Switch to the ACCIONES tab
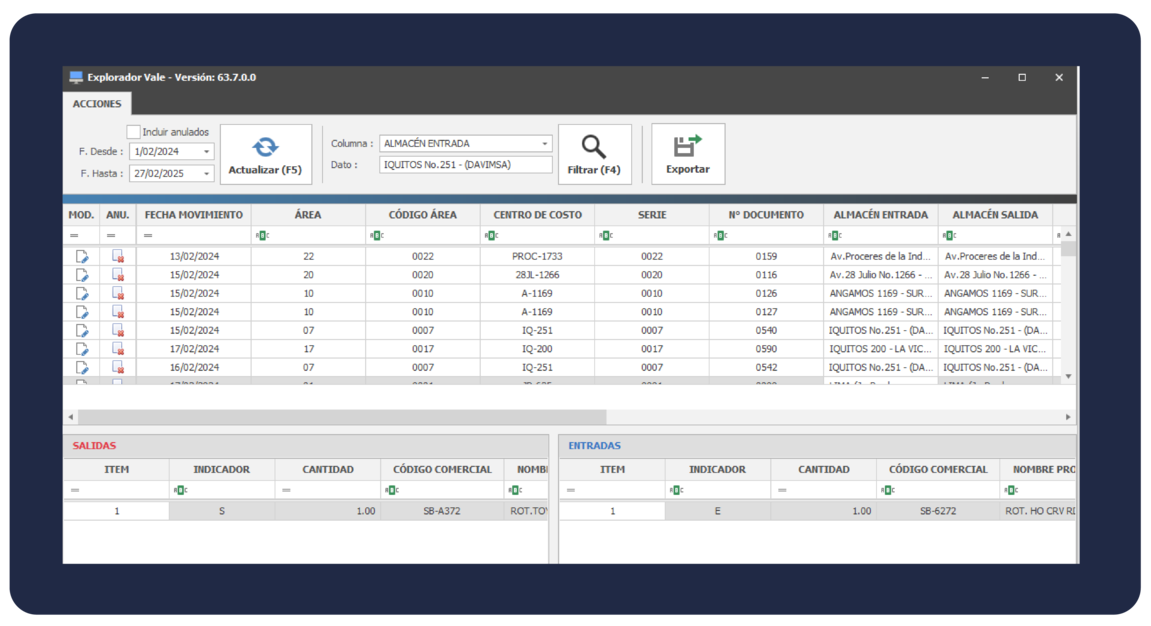 (97, 104)
